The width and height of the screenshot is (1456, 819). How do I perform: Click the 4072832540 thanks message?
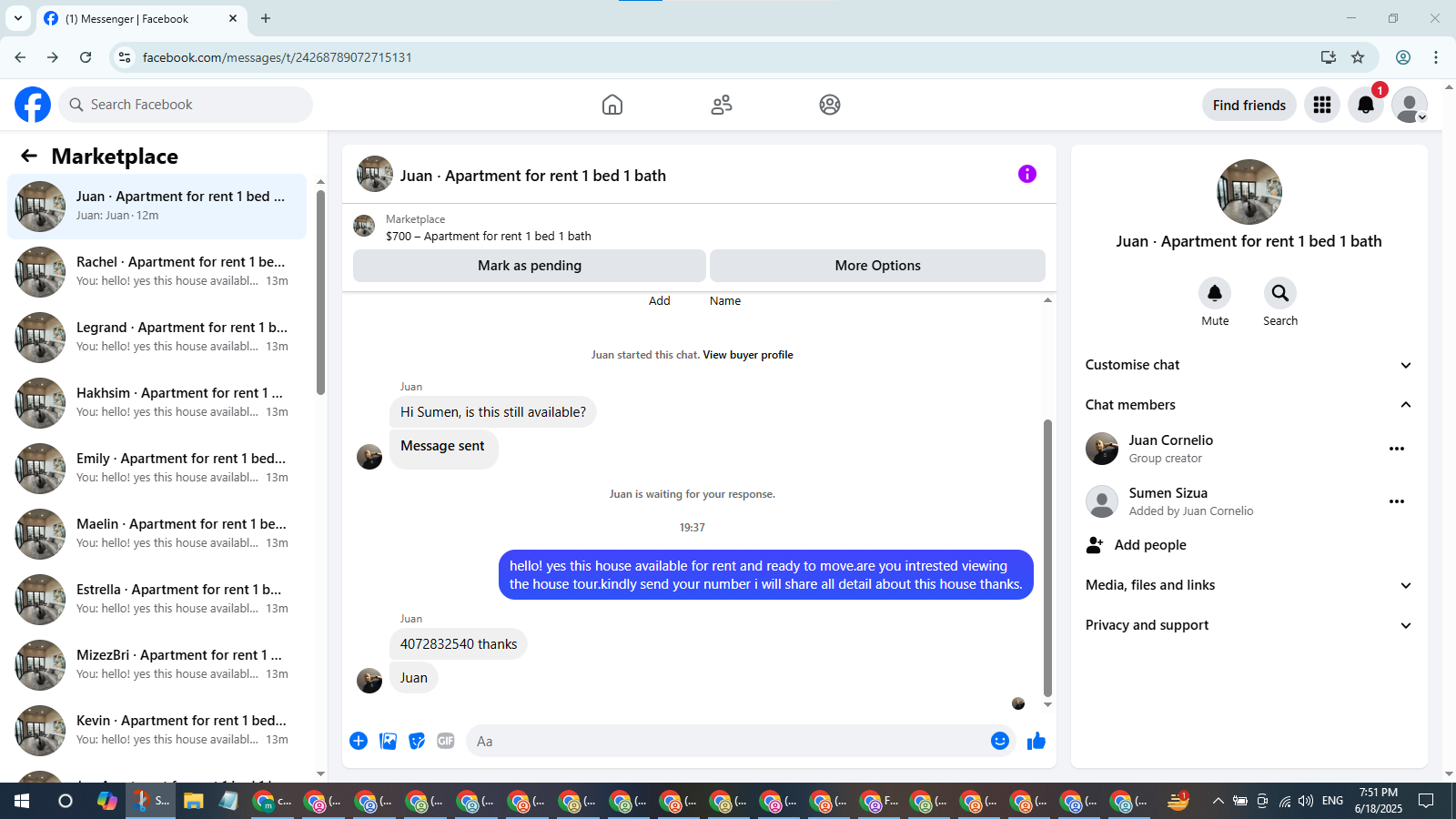(459, 644)
